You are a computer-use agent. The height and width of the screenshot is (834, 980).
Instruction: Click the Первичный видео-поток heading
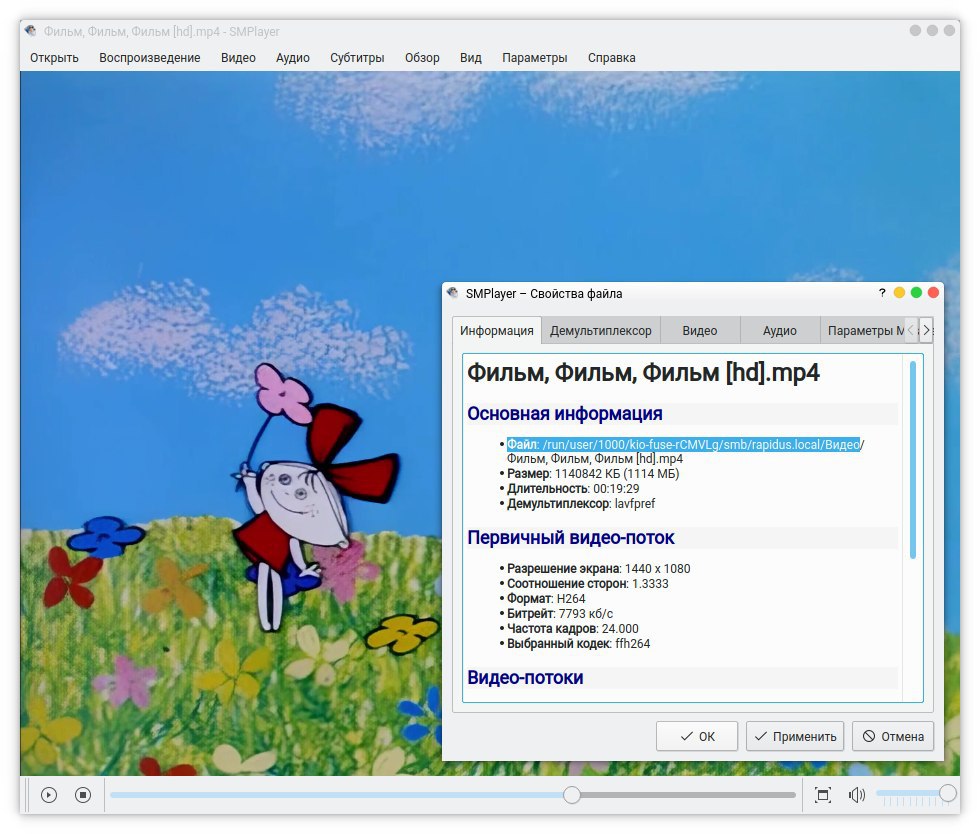(x=571, y=537)
